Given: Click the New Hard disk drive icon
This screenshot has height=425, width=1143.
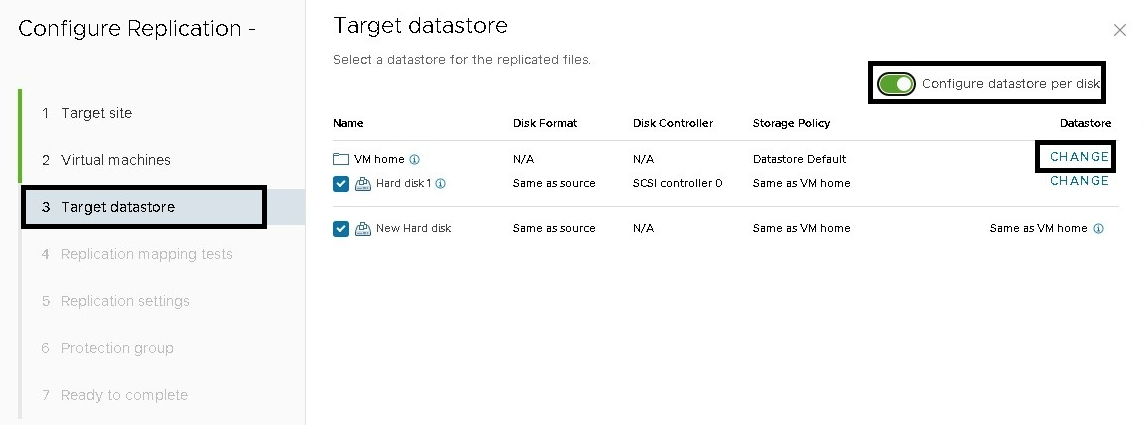Looking at the screenshot, I should (x=363, y=229).
